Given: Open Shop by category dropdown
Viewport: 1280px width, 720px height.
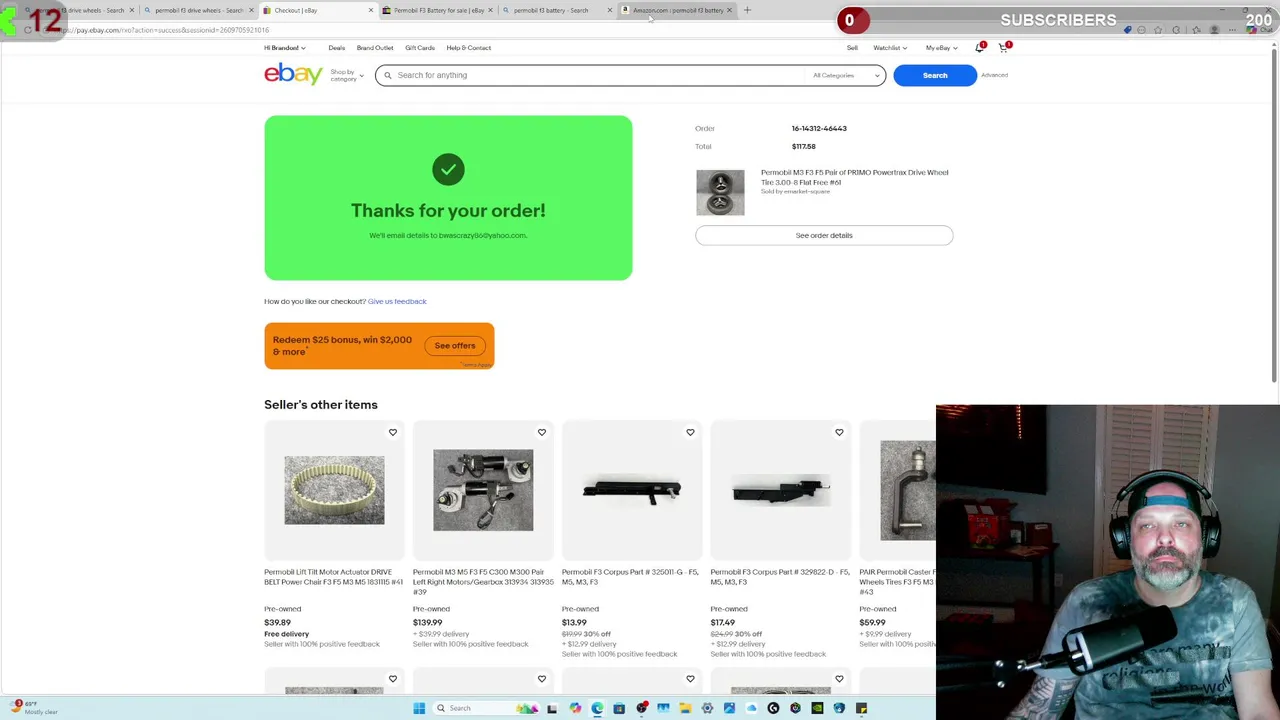Looking at the screenshot, I should point(347,75).
